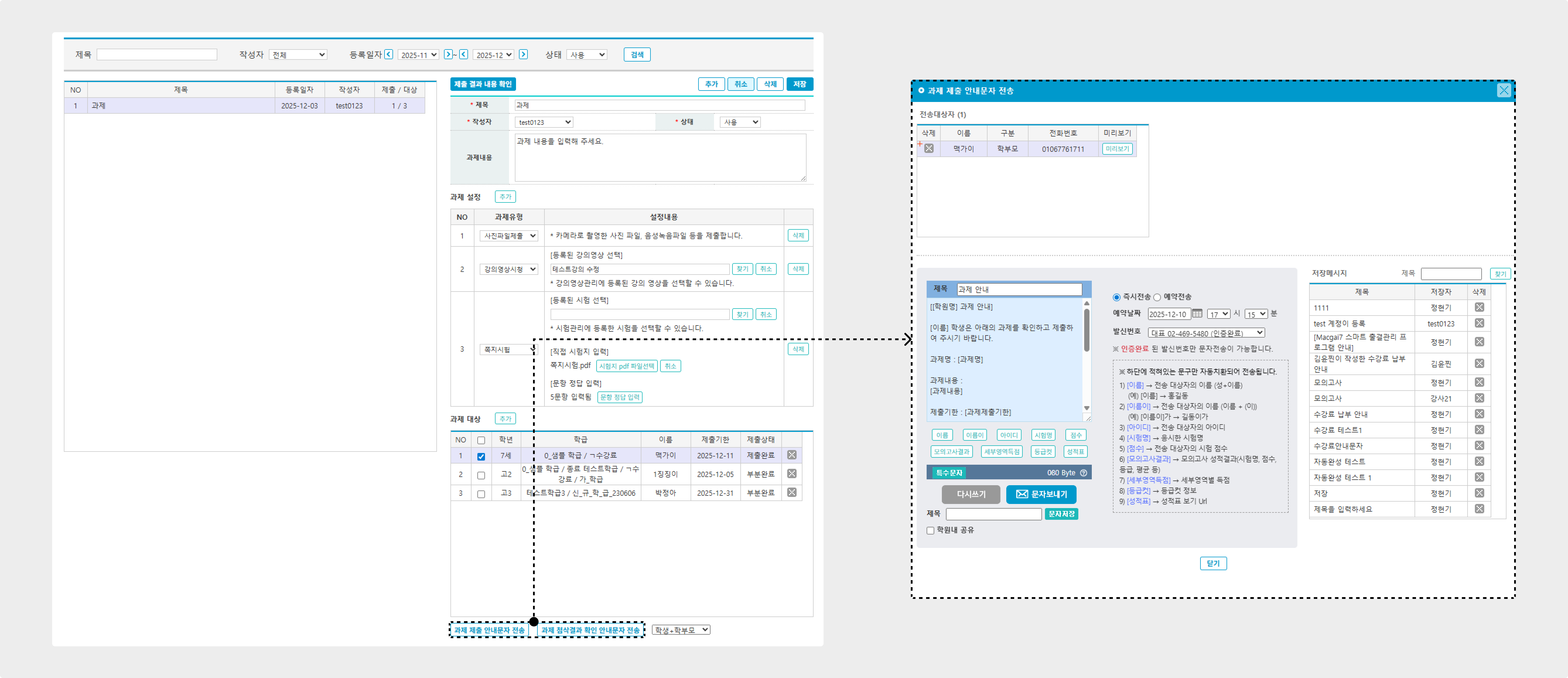This screenshot has height=678, width=1568.
Task: Insert 모의고사결과 placeholder tag button
Action: pyautogui.click(x=952, y=452)
